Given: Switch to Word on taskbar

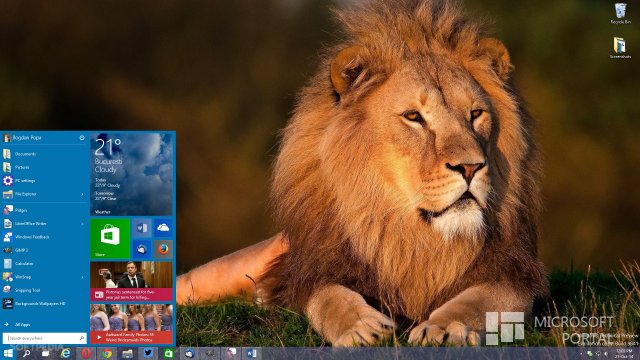Looking at the screenshot, I should 251,353.
